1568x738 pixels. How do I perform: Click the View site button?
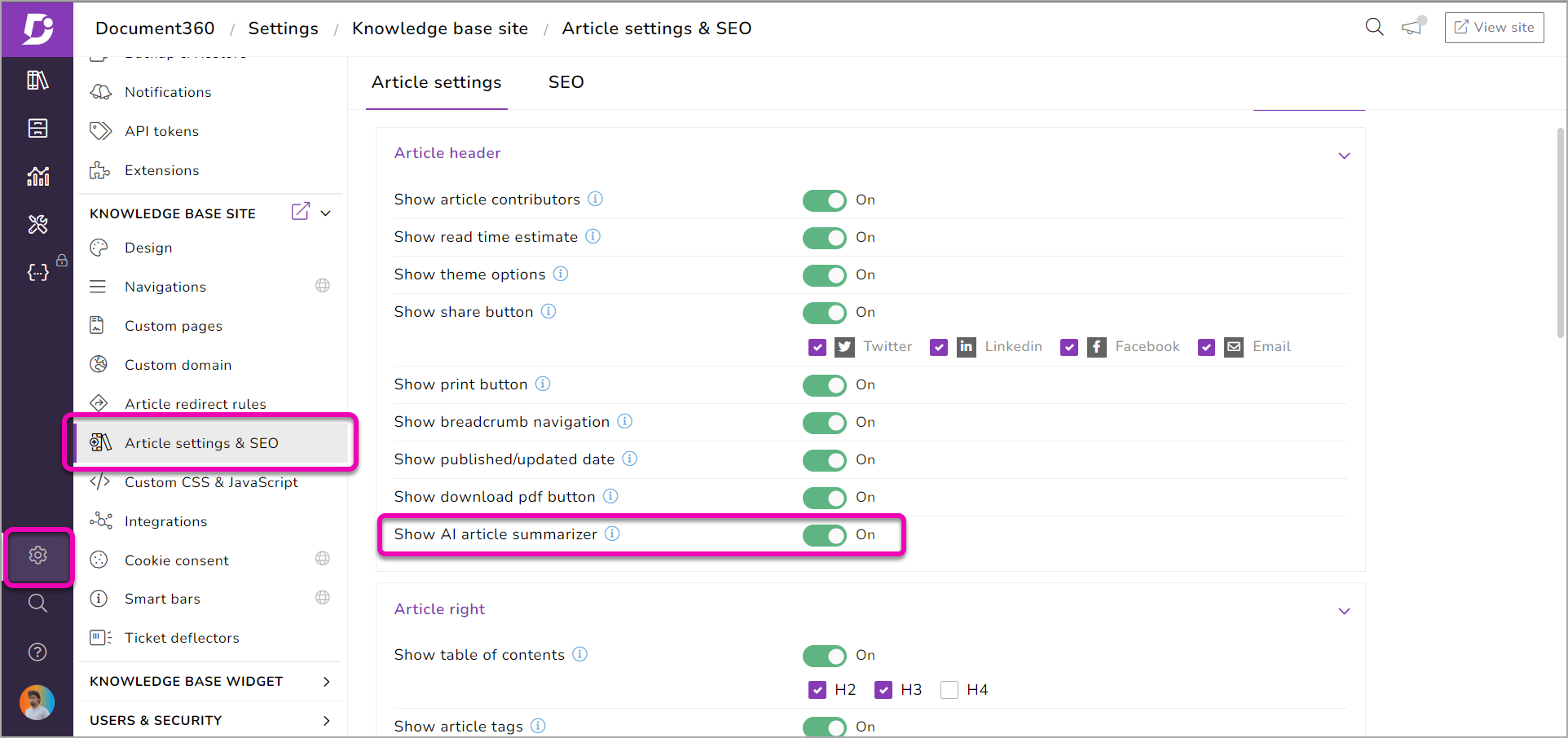point(1494,28)
